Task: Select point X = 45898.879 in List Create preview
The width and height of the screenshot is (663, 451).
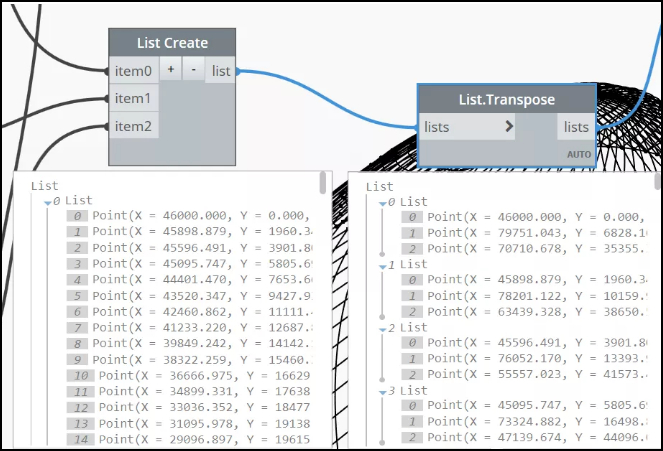Action: 189,232
